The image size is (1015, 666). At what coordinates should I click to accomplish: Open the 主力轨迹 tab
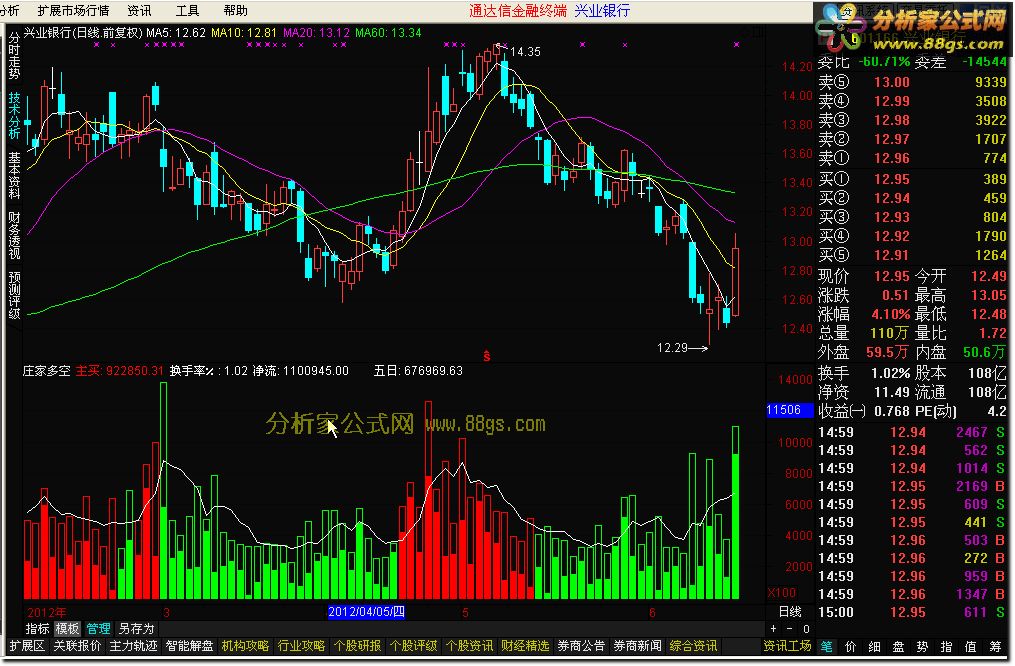point(133,646)
